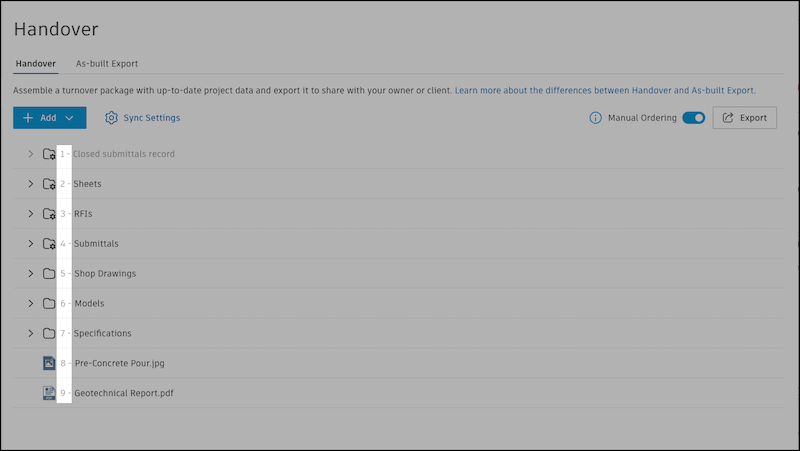Viewport: 800px width, 451px height.
Task: Open the Learn more about differences link
Action: coord(605,90)
